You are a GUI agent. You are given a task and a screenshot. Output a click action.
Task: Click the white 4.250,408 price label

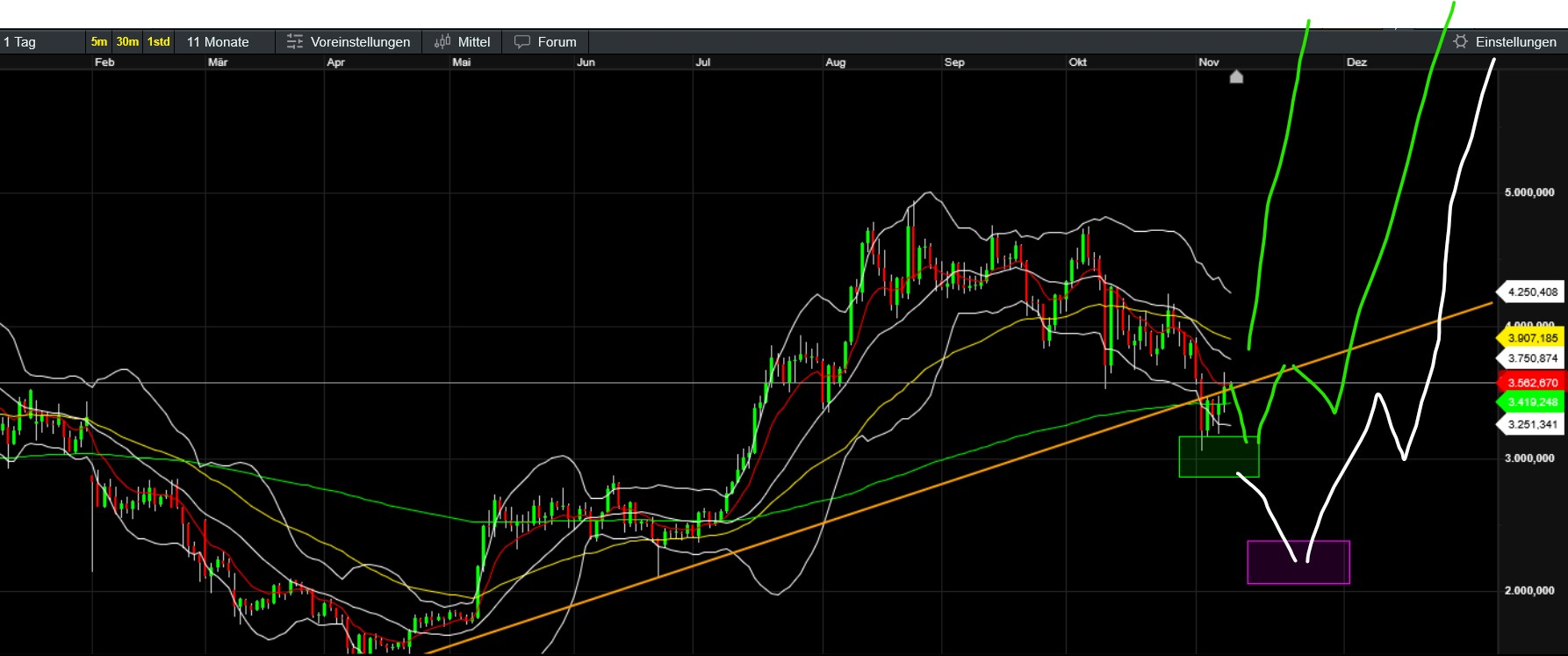click(1532, 292)
